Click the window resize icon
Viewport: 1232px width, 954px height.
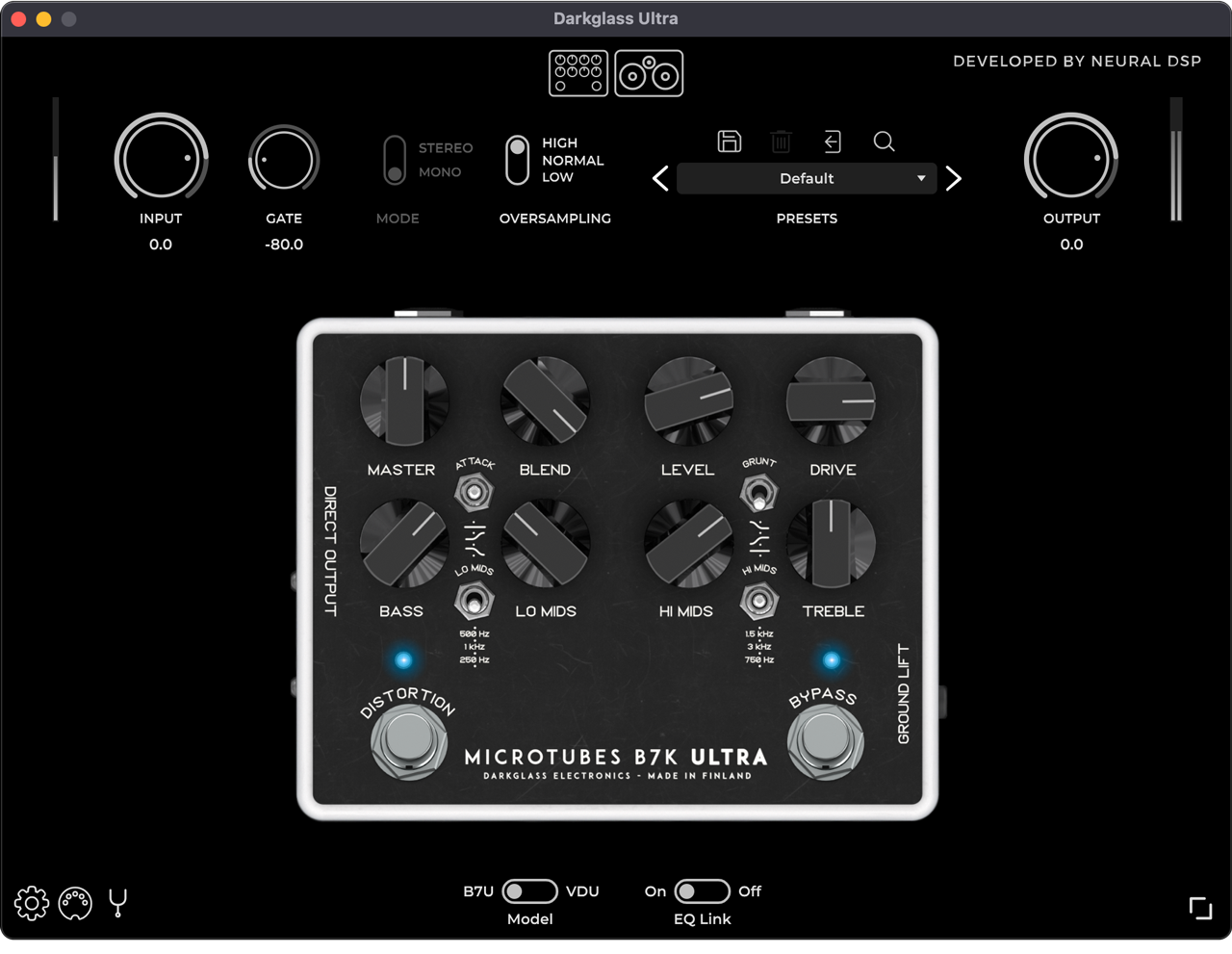tap(1200, 908)
